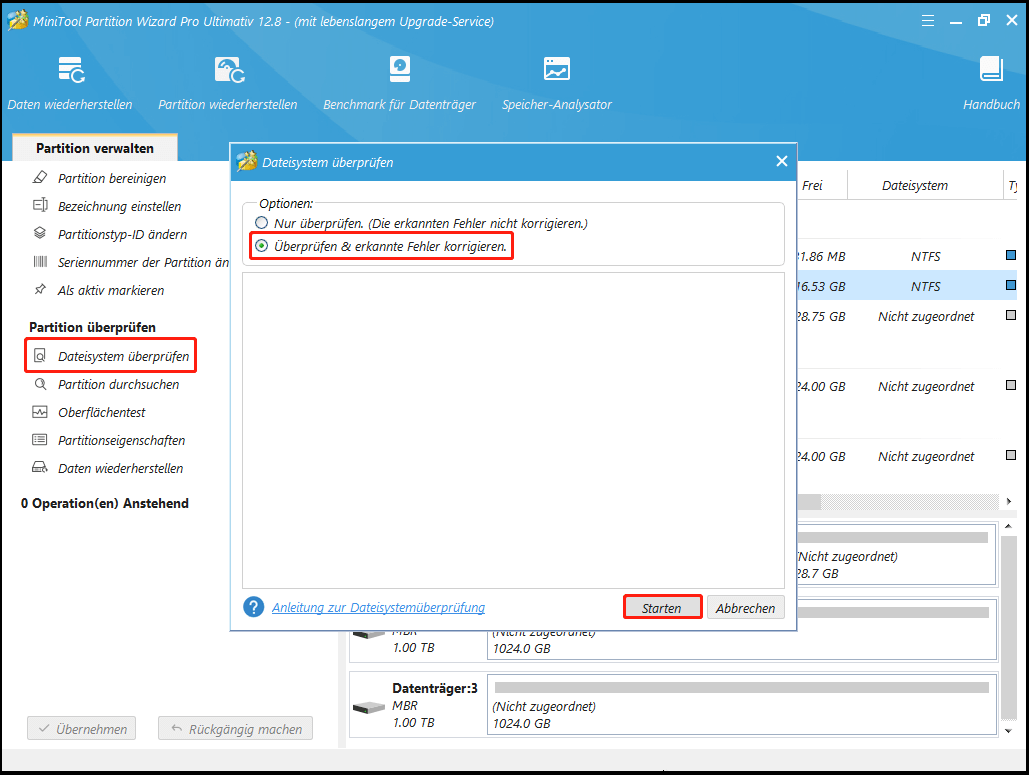Click the help question mark icon in dialog
Image resolution: width=1029 pixels, height=775 pixels.
(x=253, y=607)
